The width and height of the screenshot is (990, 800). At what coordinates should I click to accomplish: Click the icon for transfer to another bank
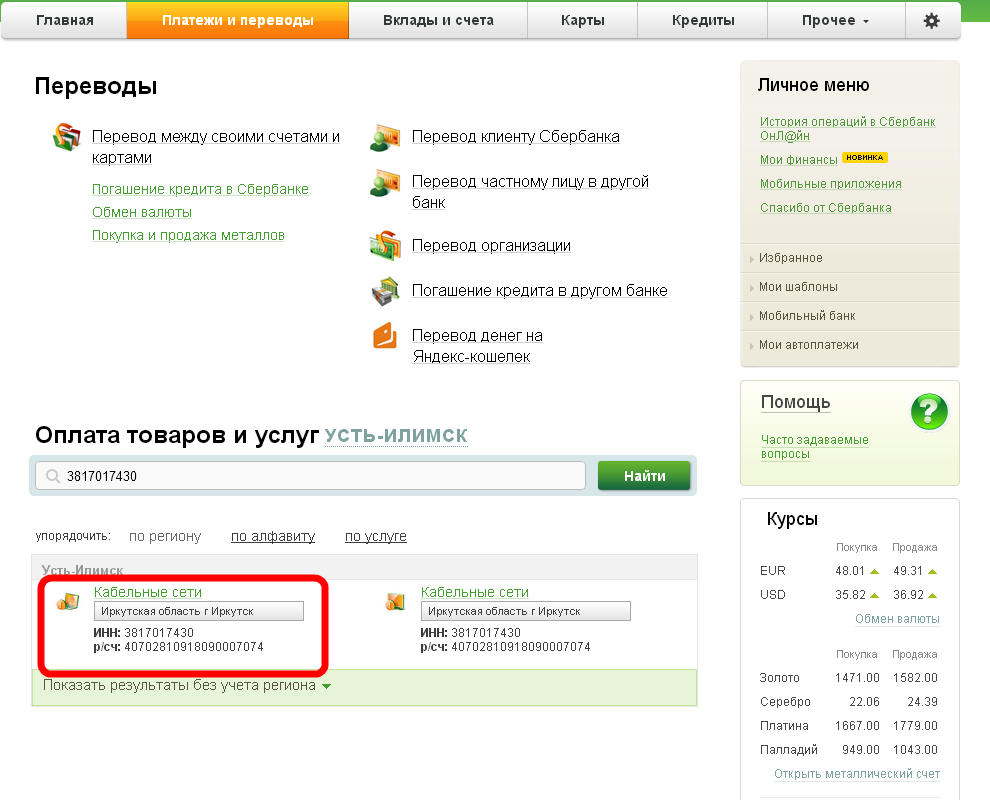pyautogui.click(x=385, y=182)
